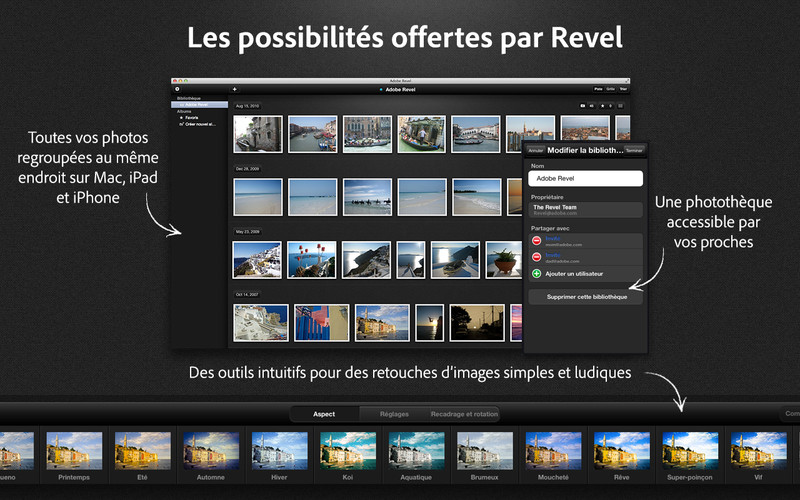Open the narrow canal stone building photo

tap(258, 134)
